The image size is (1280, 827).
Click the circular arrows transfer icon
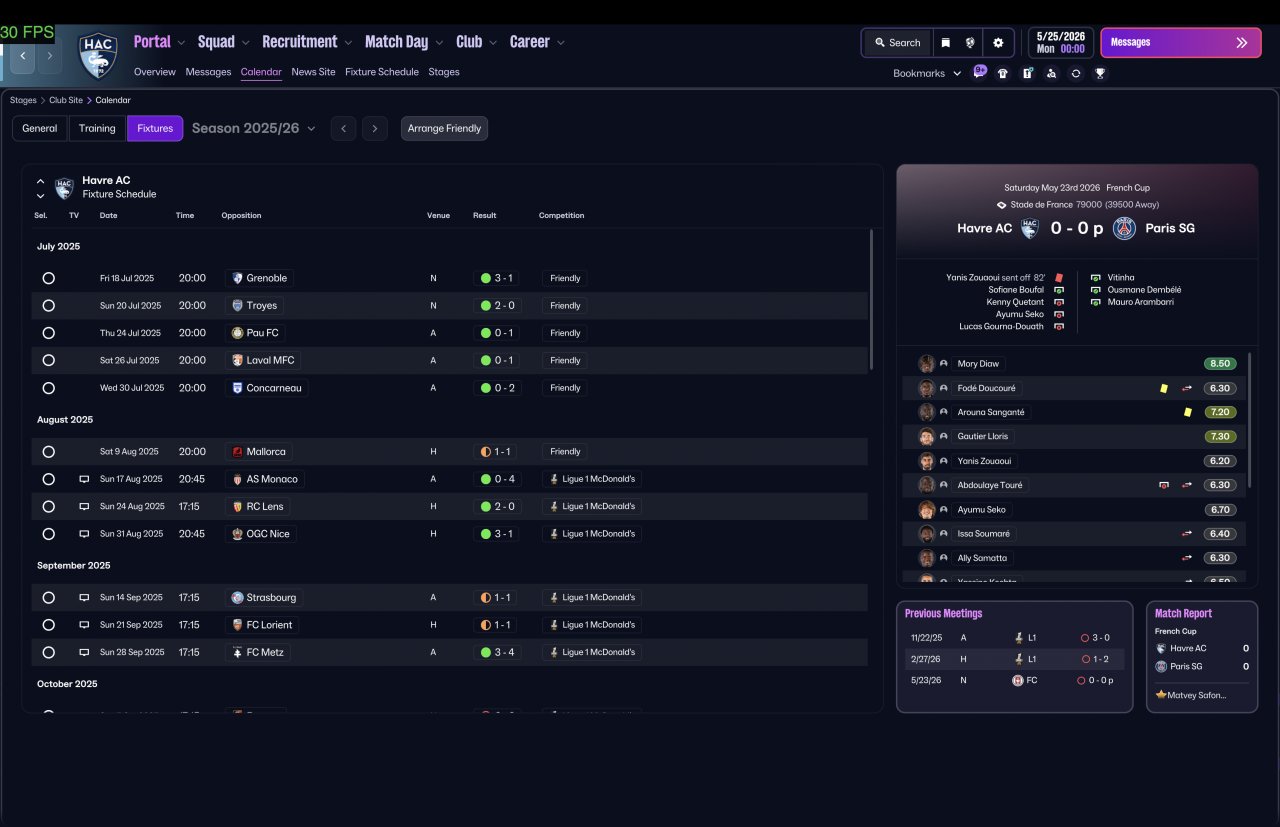coord(1075,73)
